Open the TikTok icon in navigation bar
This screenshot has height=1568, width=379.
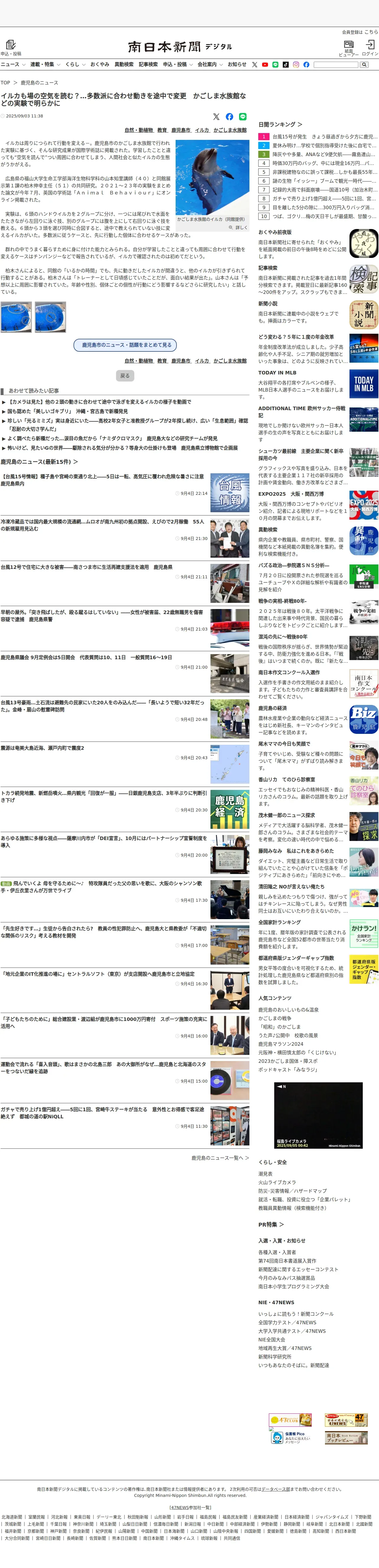(286, 65)
